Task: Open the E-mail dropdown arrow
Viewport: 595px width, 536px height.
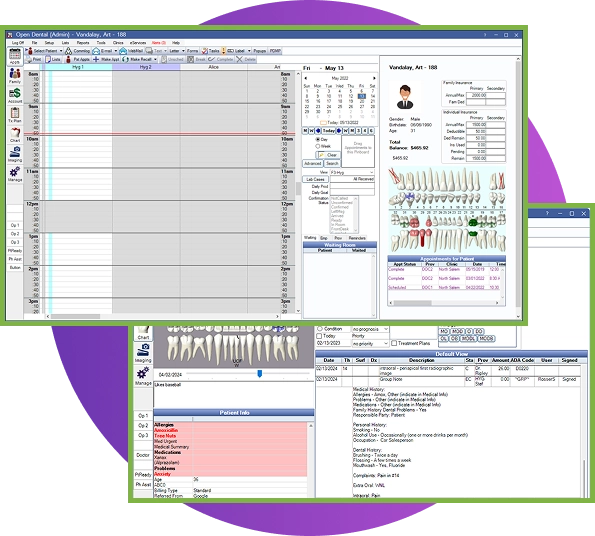Action: 116,51
